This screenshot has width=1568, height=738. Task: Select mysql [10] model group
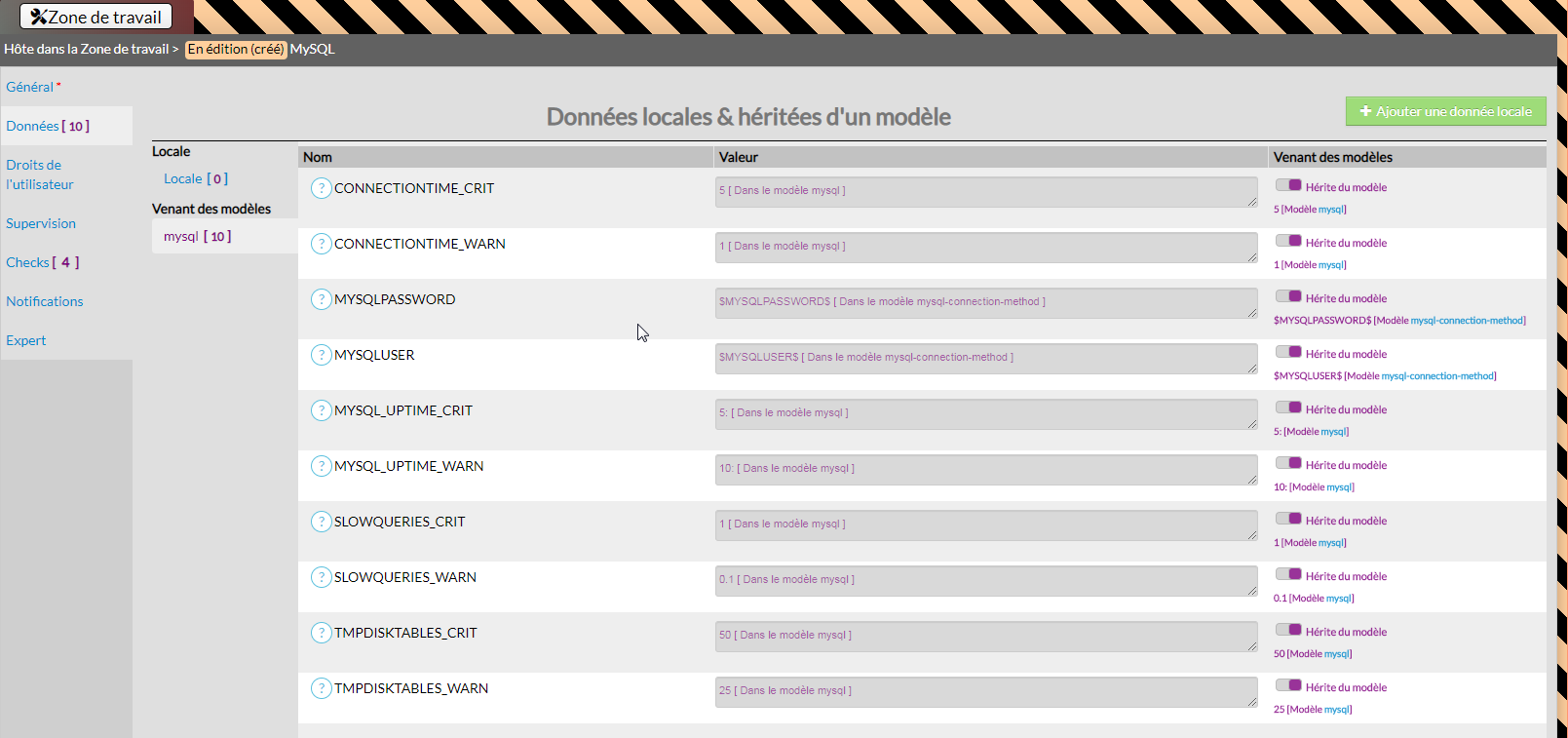point(197,236)
